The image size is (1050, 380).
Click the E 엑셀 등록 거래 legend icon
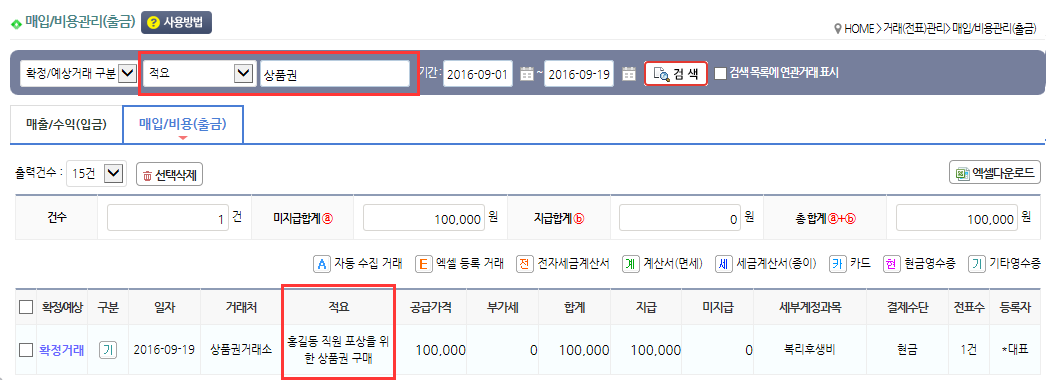click(424, 263)
